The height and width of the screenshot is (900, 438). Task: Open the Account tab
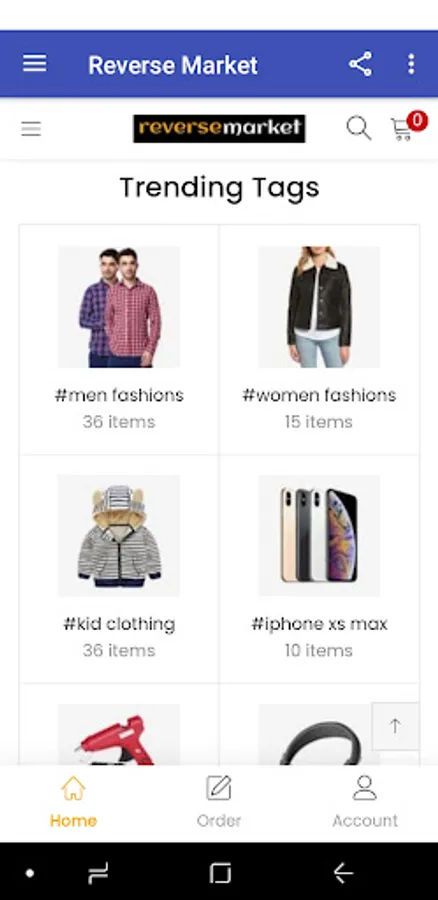365,802
